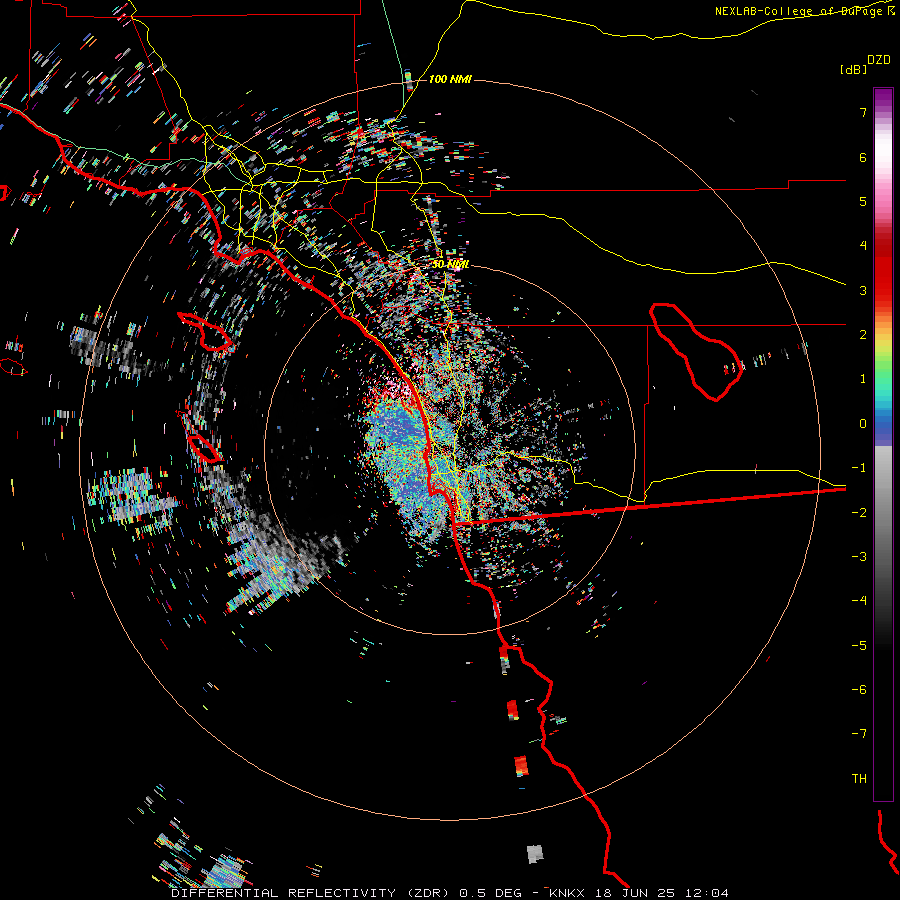Select the 4 value on the dB scale
This screenshot has height=900, width=900.
click(863, 246)
